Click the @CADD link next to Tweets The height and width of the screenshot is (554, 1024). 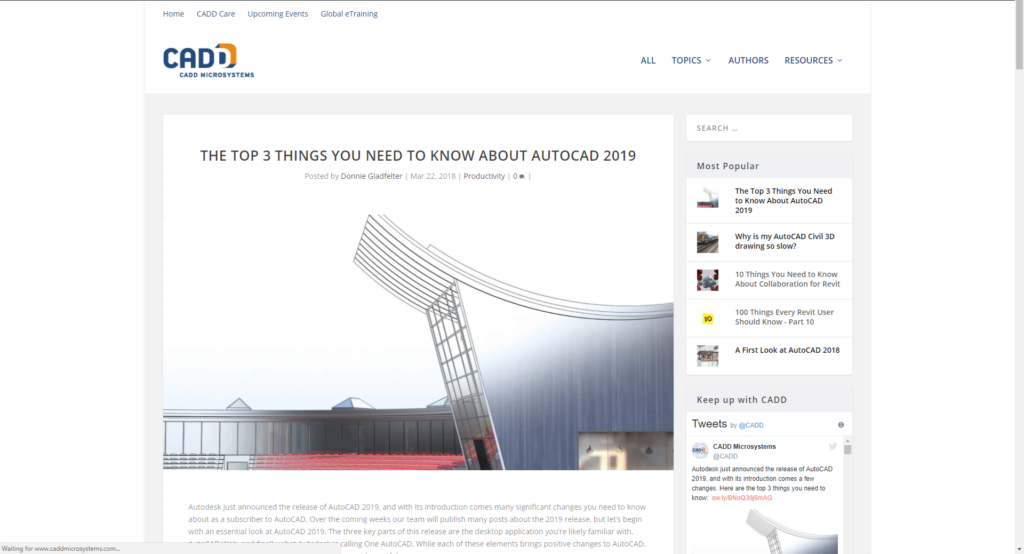pos(751,425)
